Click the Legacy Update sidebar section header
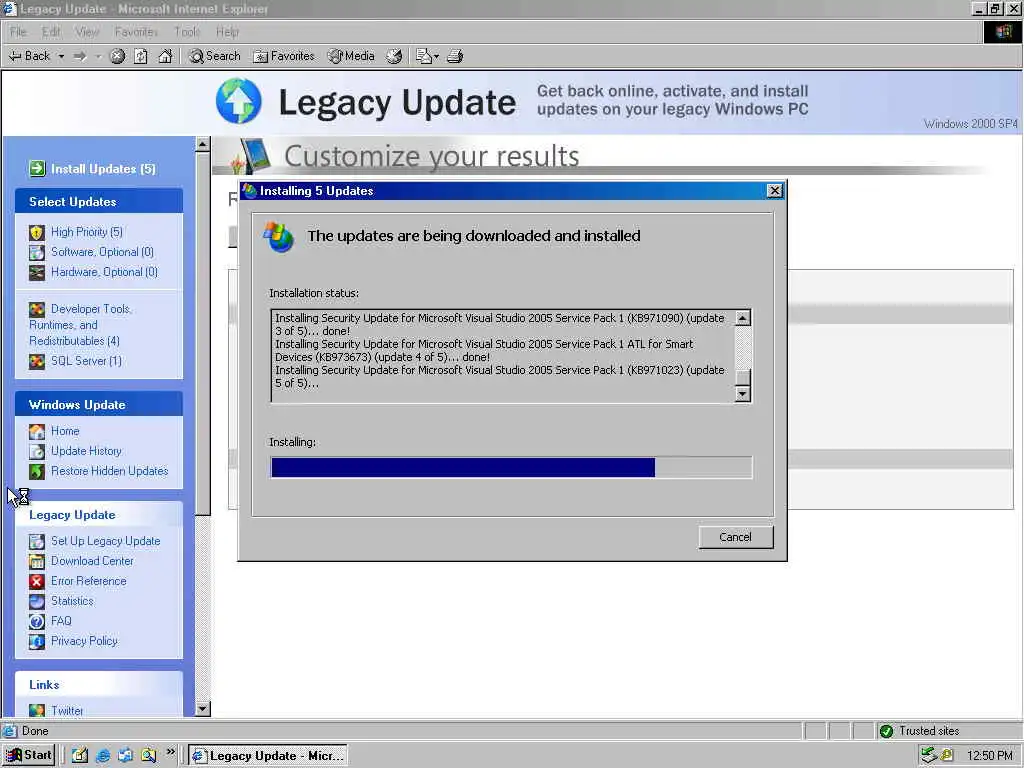Screen dimensions: 1024x768 [x=99, y=515]
